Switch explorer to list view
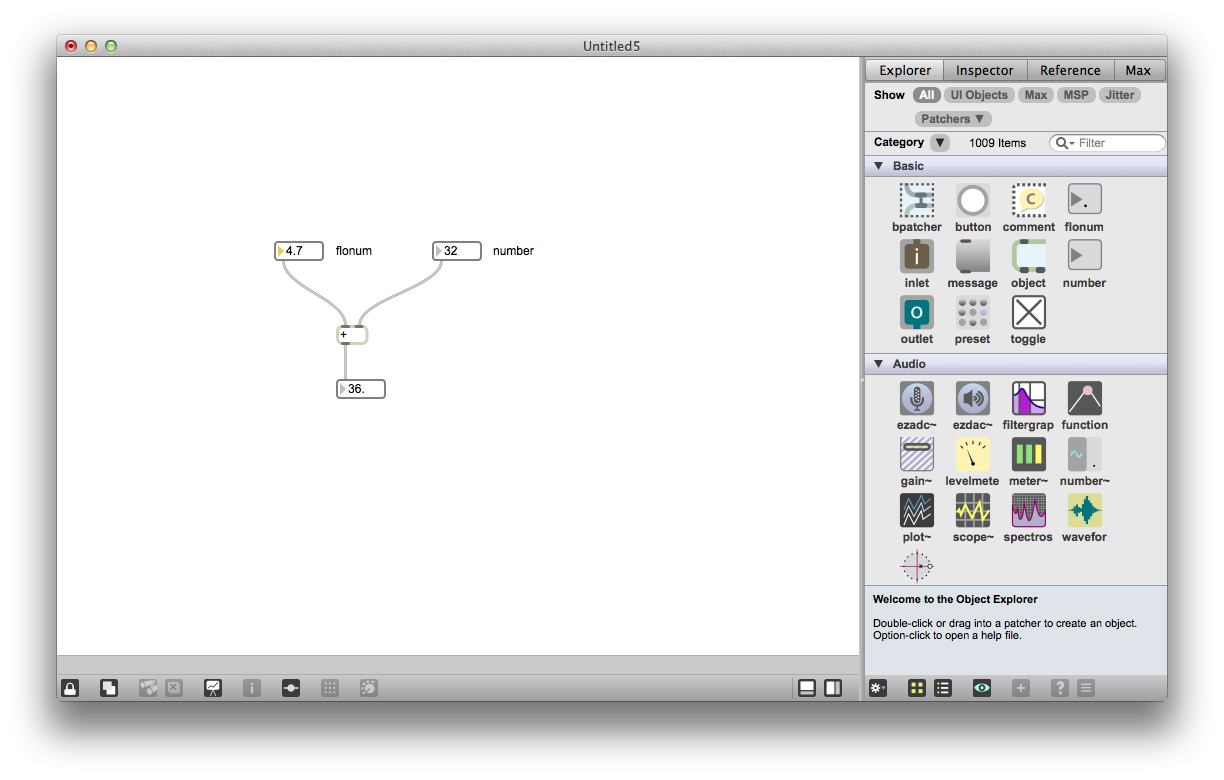 (943, 688)
